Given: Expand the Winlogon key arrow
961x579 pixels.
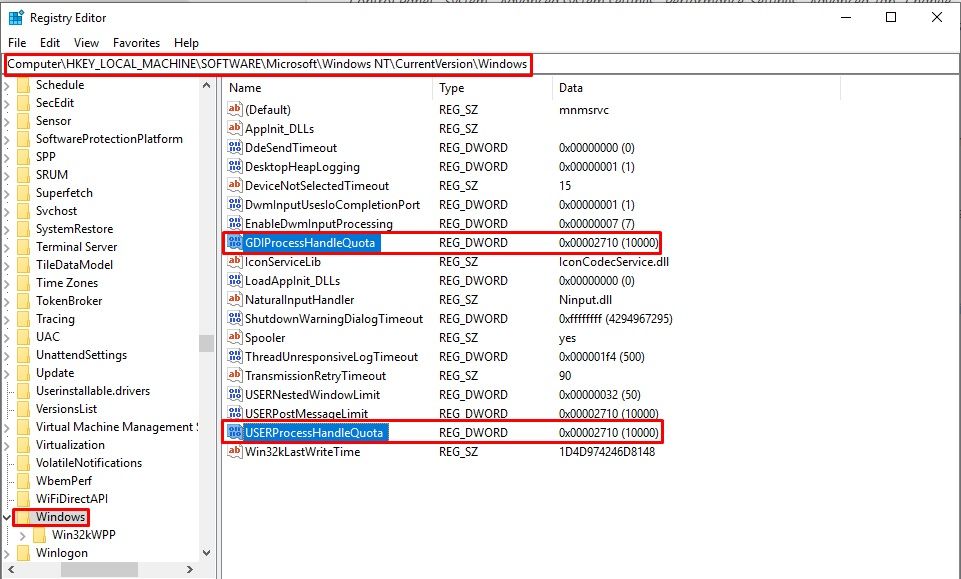Looking at the screenshot, I should (x=8, y=553).
